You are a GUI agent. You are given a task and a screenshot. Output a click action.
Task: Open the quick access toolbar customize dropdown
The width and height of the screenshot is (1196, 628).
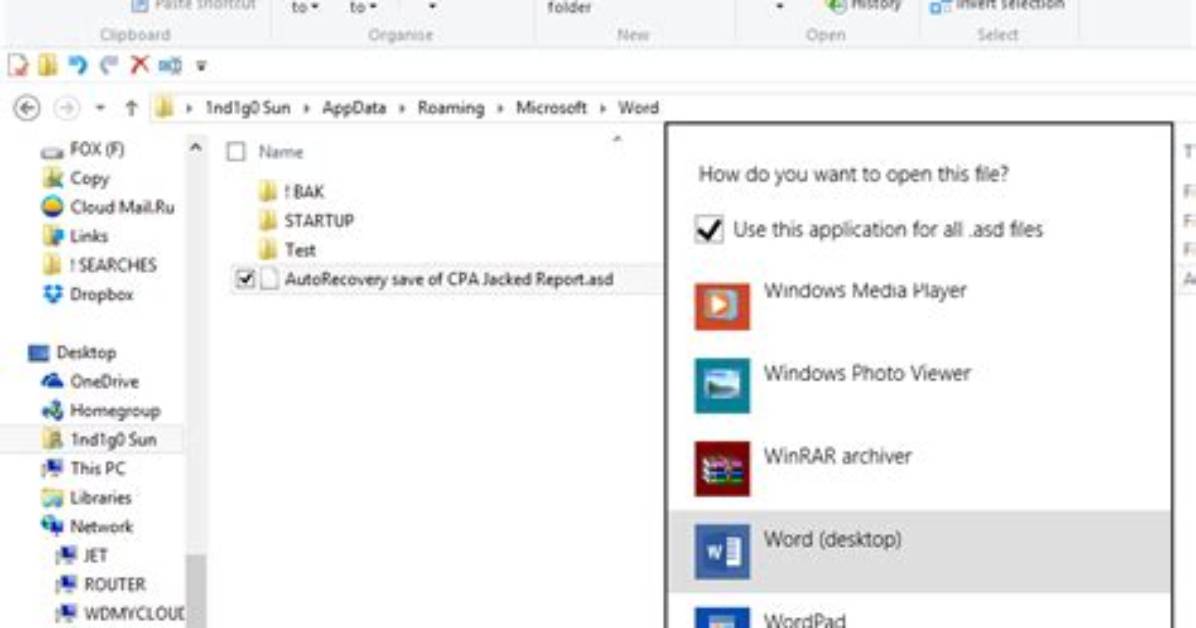click(x=201, y=66)
